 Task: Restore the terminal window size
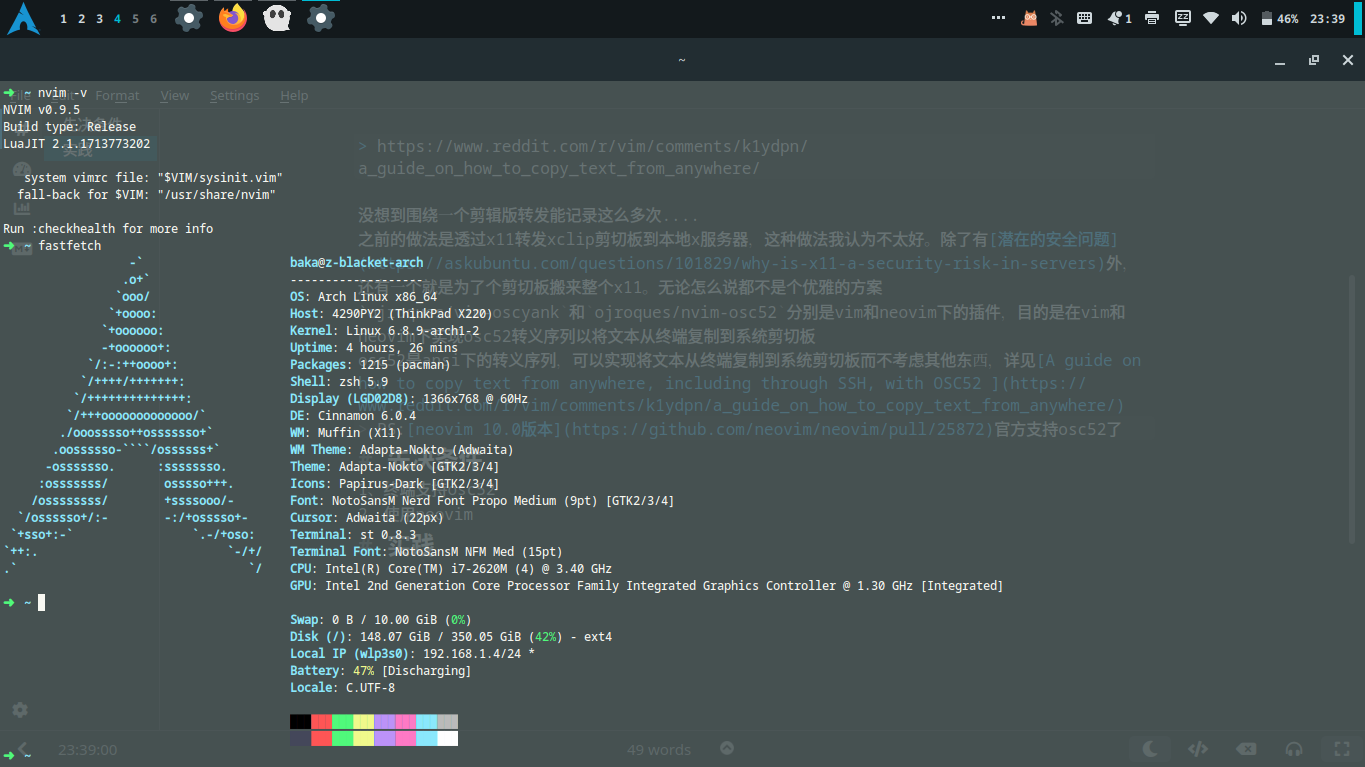tap(1314, 60)
